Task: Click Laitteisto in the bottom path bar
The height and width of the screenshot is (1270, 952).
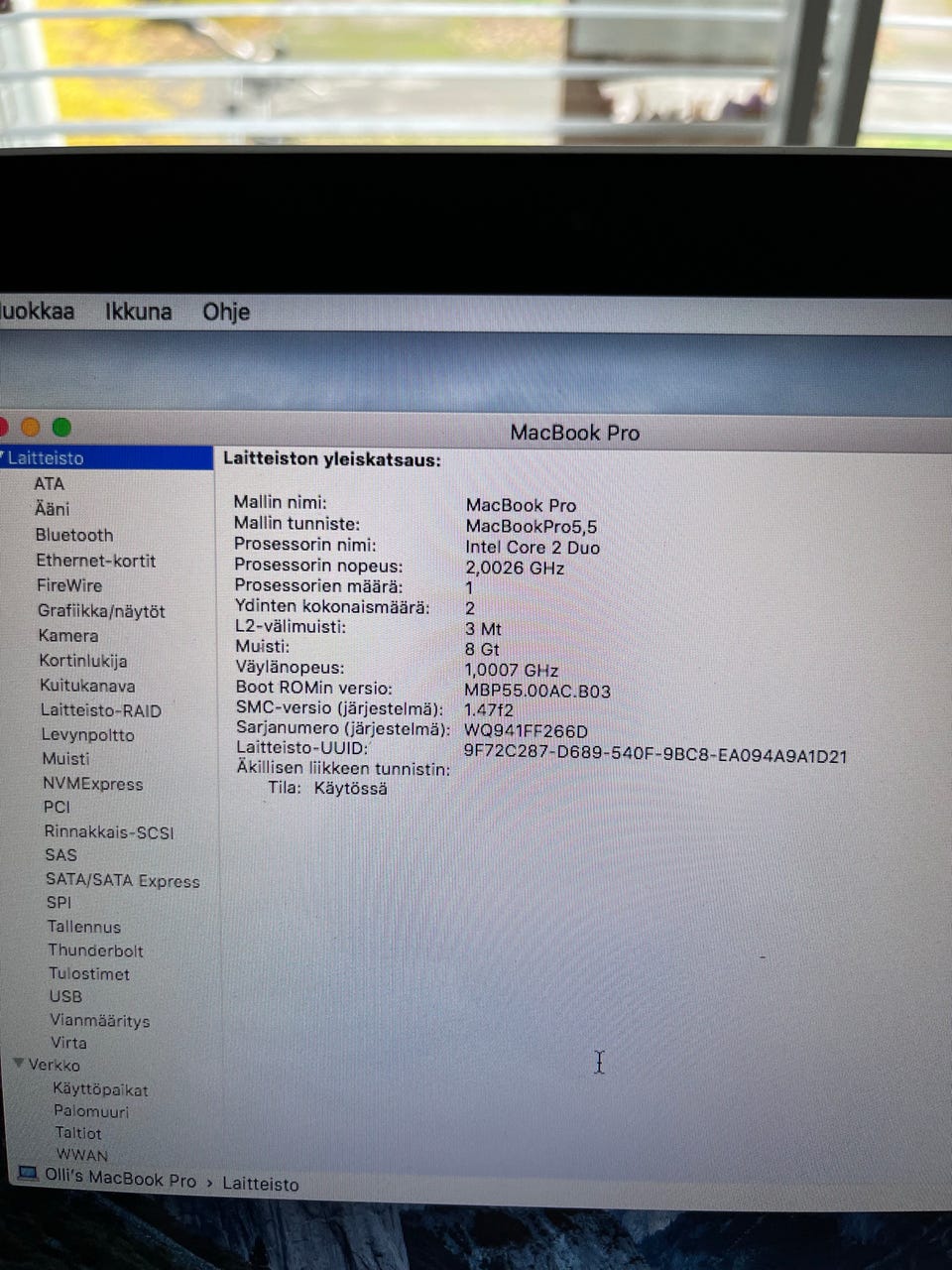Action: (x=260, y=1183)
